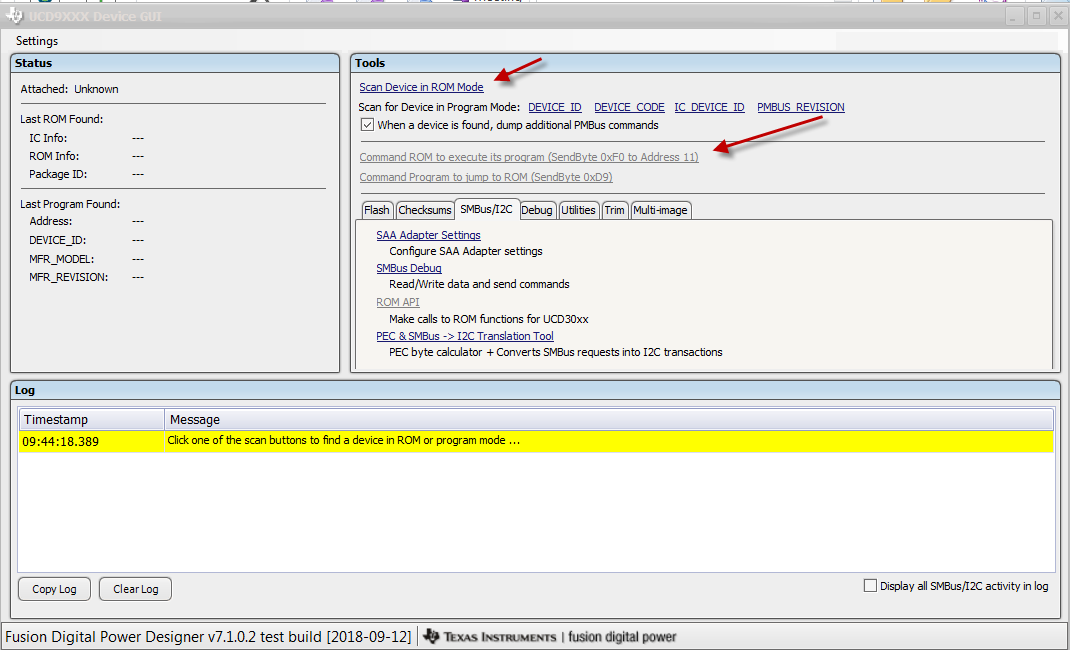Switch to the Checksums tab
Screen dimensions: 1070x650
point(424,210)
